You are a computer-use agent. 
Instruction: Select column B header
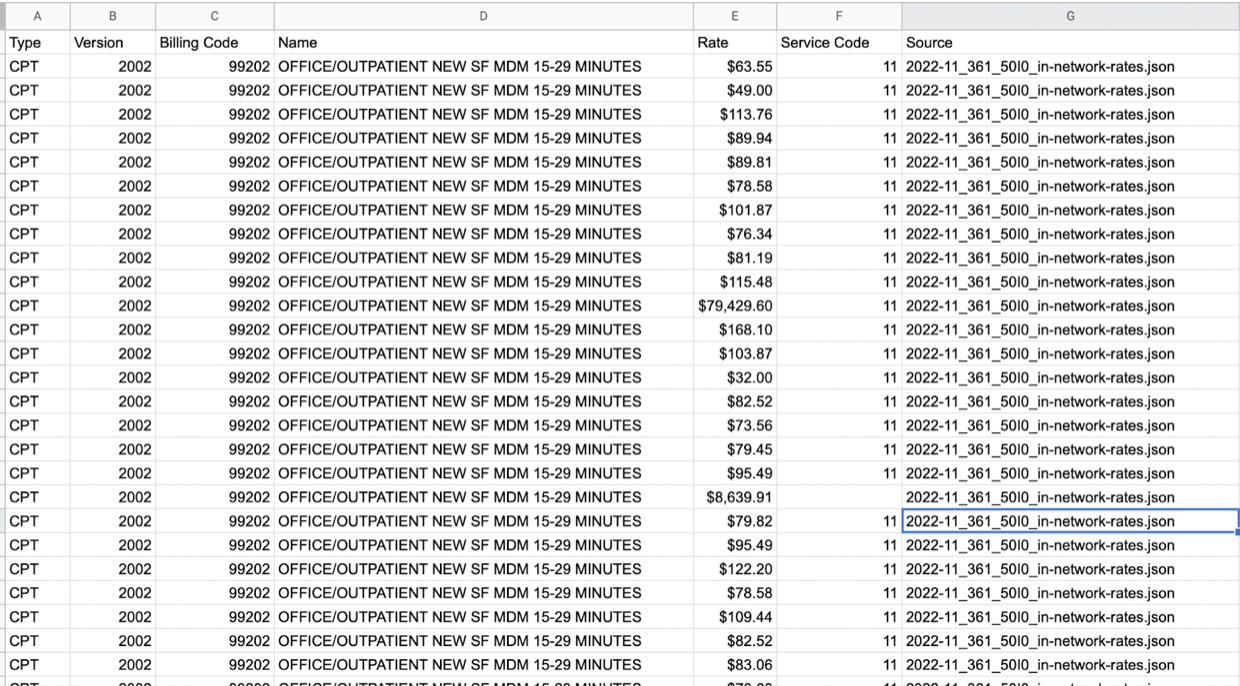click(113, 16)
